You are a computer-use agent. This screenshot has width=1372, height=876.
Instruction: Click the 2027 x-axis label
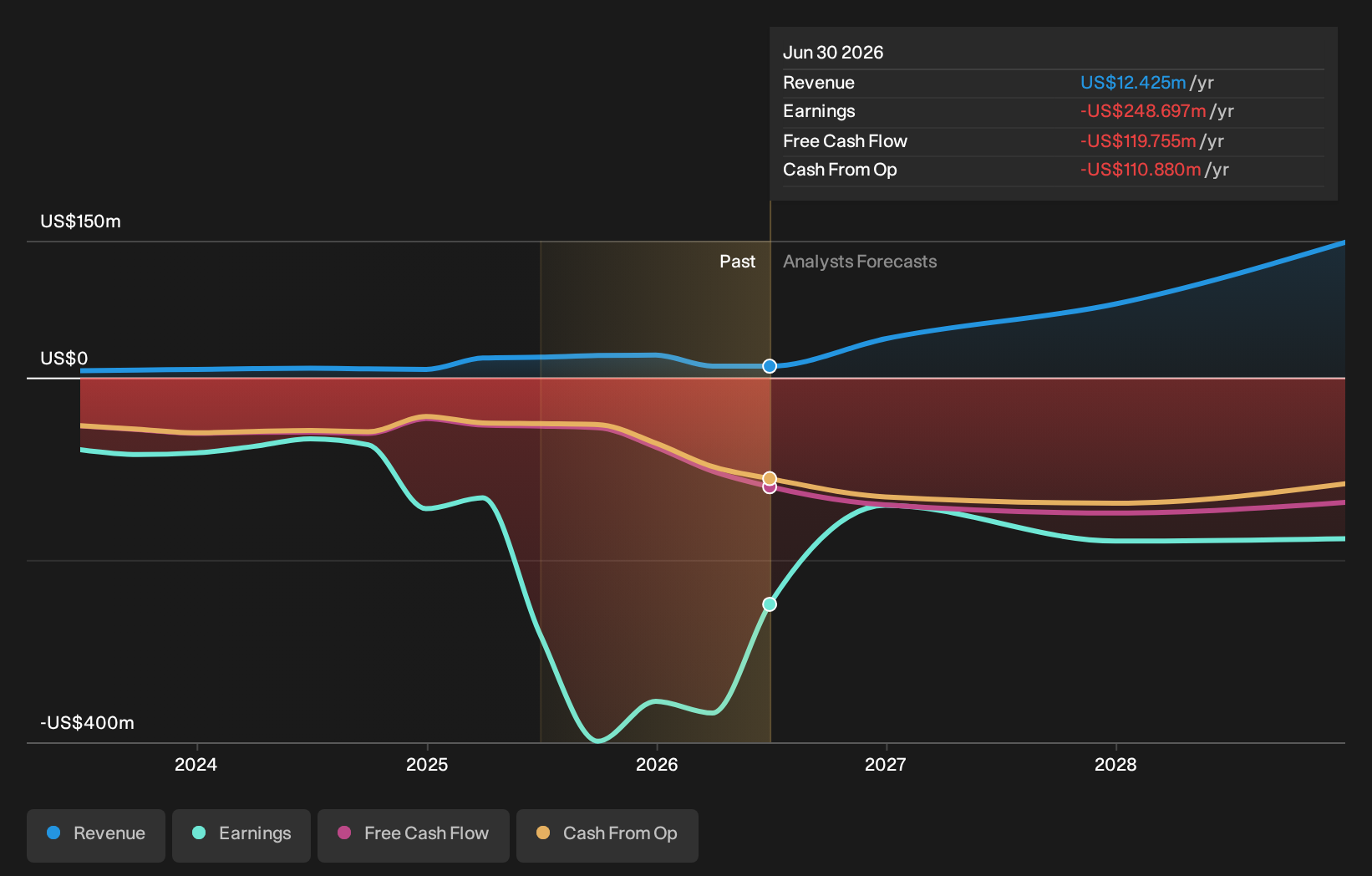point(886,765)
